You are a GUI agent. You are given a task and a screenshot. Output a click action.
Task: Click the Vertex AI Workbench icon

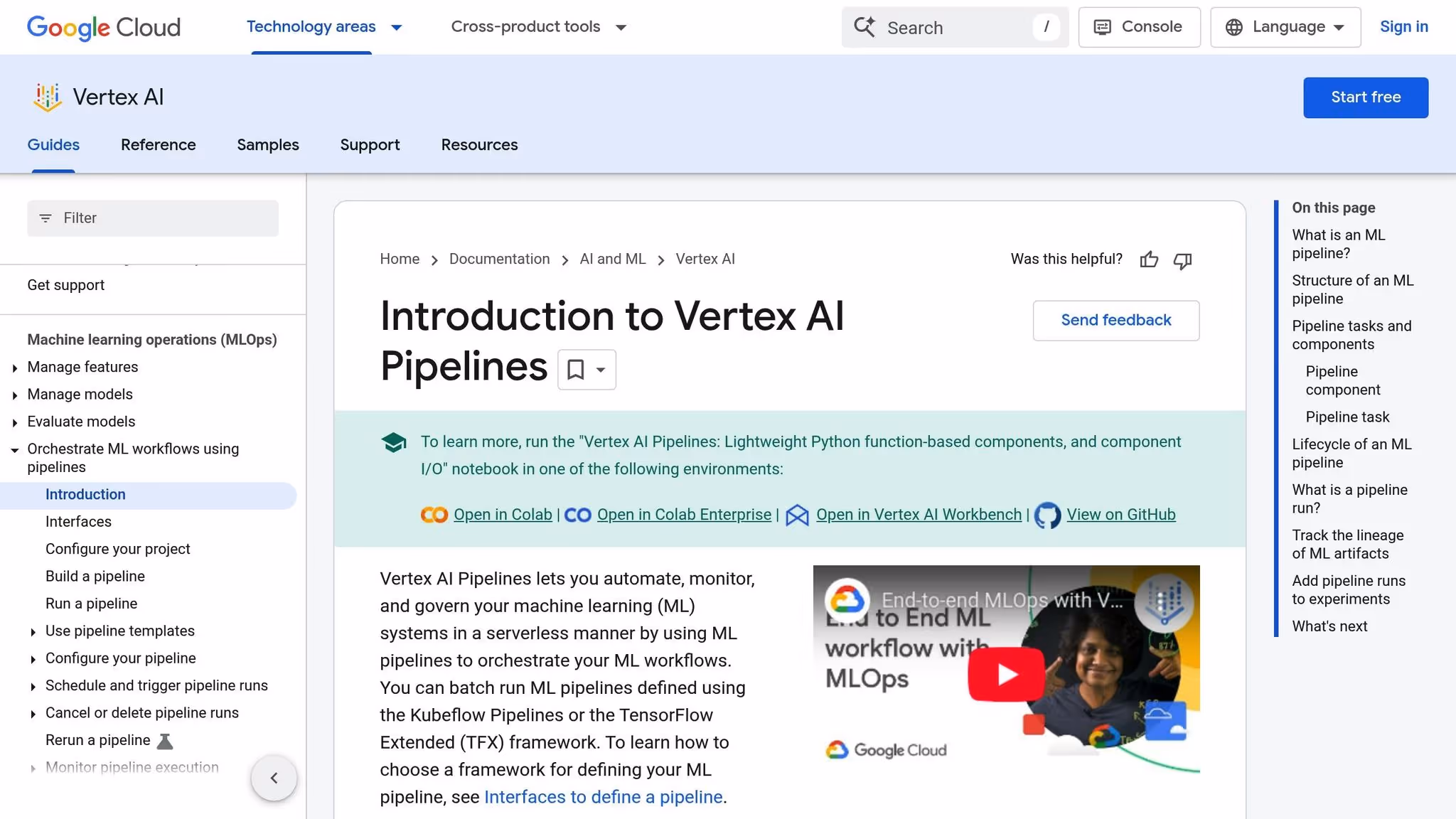(x=797, y=515)
